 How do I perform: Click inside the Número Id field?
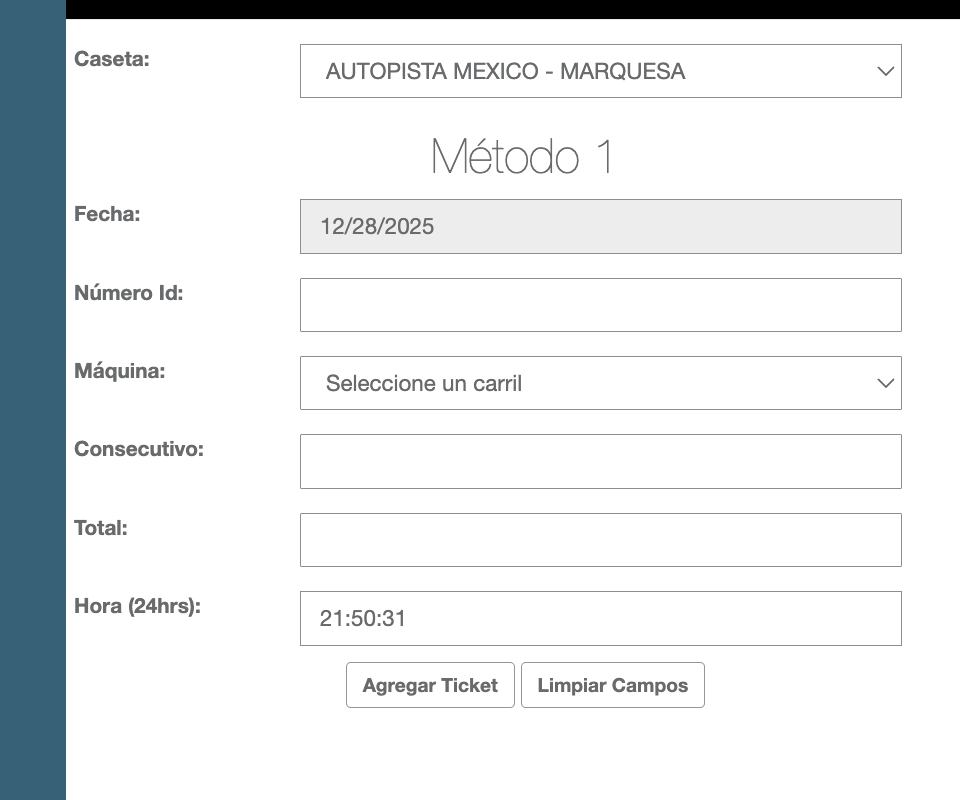point(600,304)
